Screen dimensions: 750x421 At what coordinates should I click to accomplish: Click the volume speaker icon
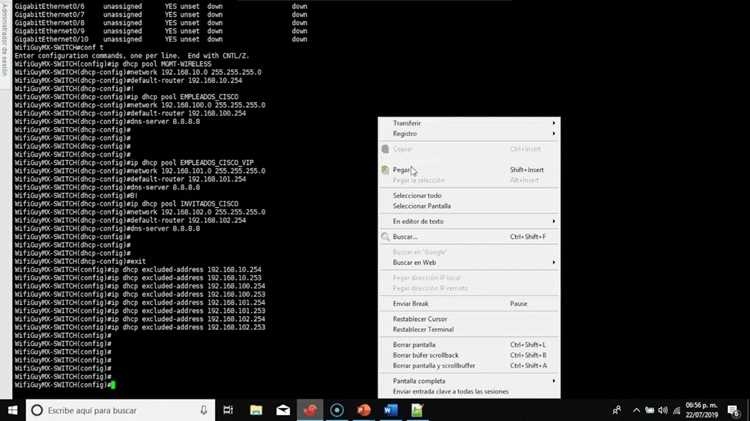(x=663, y=410)
